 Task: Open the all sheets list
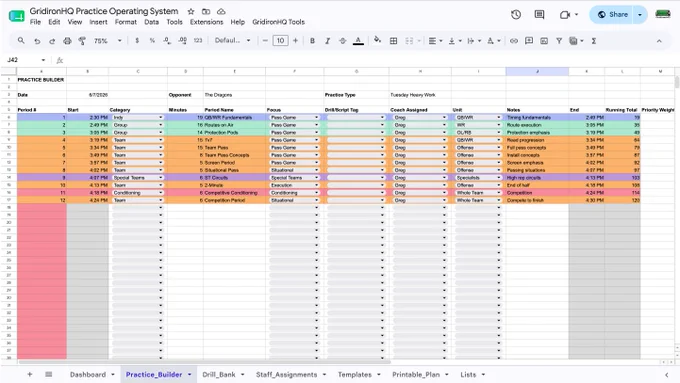pos(49,374)
